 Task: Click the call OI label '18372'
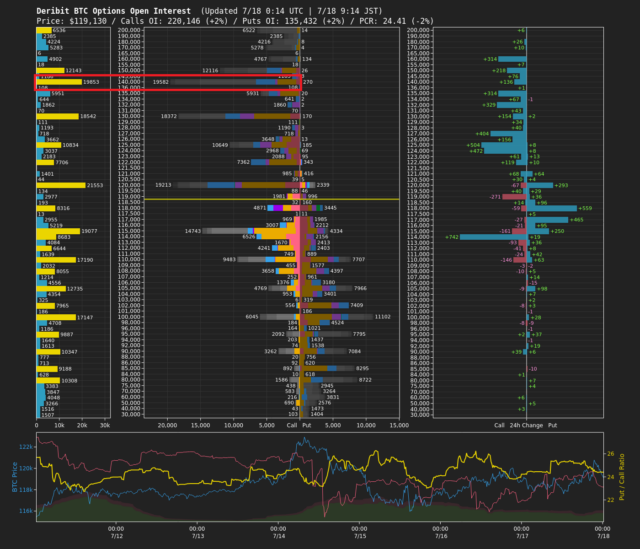pyautogui.click(x=169, y=116)
